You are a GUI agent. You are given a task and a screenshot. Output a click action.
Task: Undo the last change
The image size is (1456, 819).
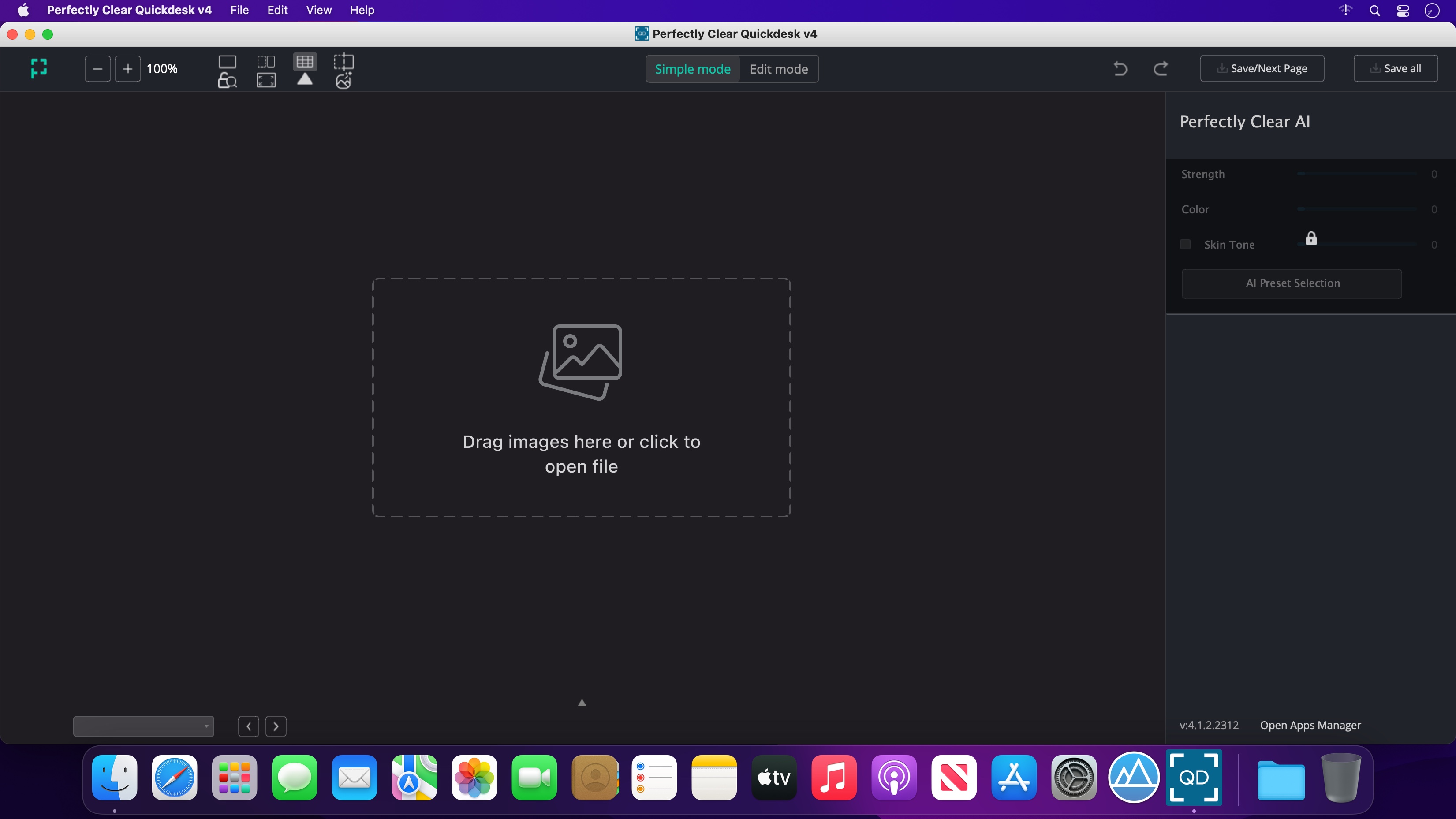pos(1120,68)
